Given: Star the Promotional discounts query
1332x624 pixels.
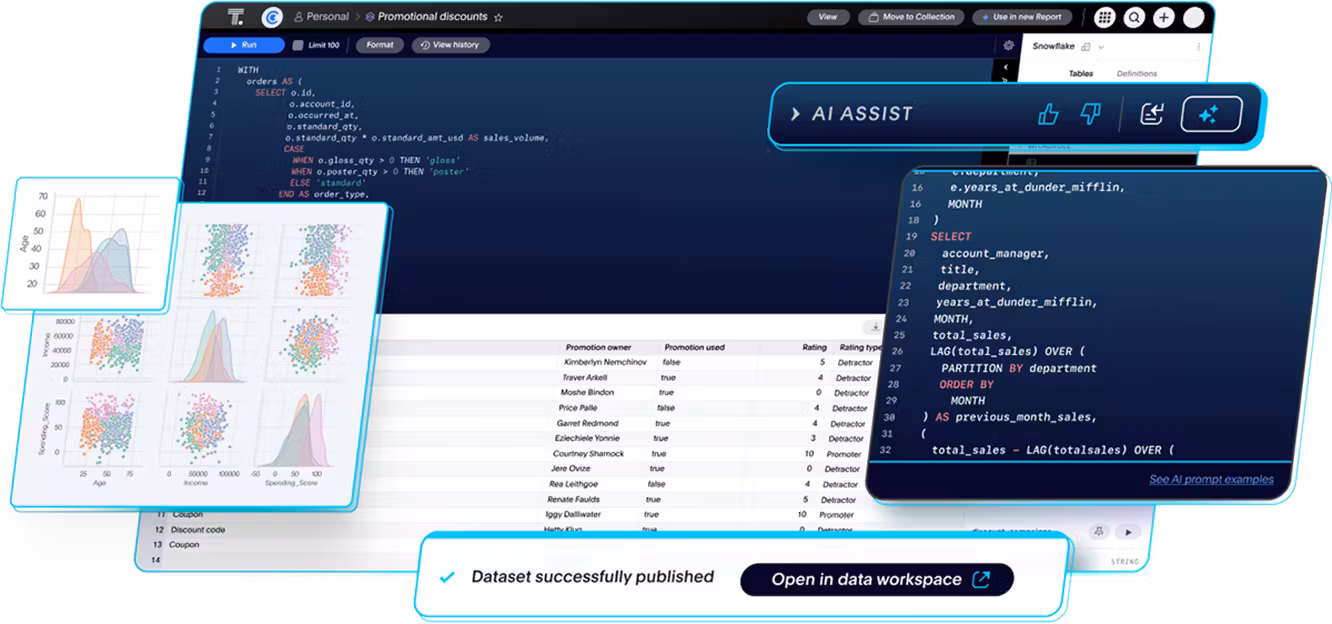Looking at the screenshot, I should coord(499,17).
